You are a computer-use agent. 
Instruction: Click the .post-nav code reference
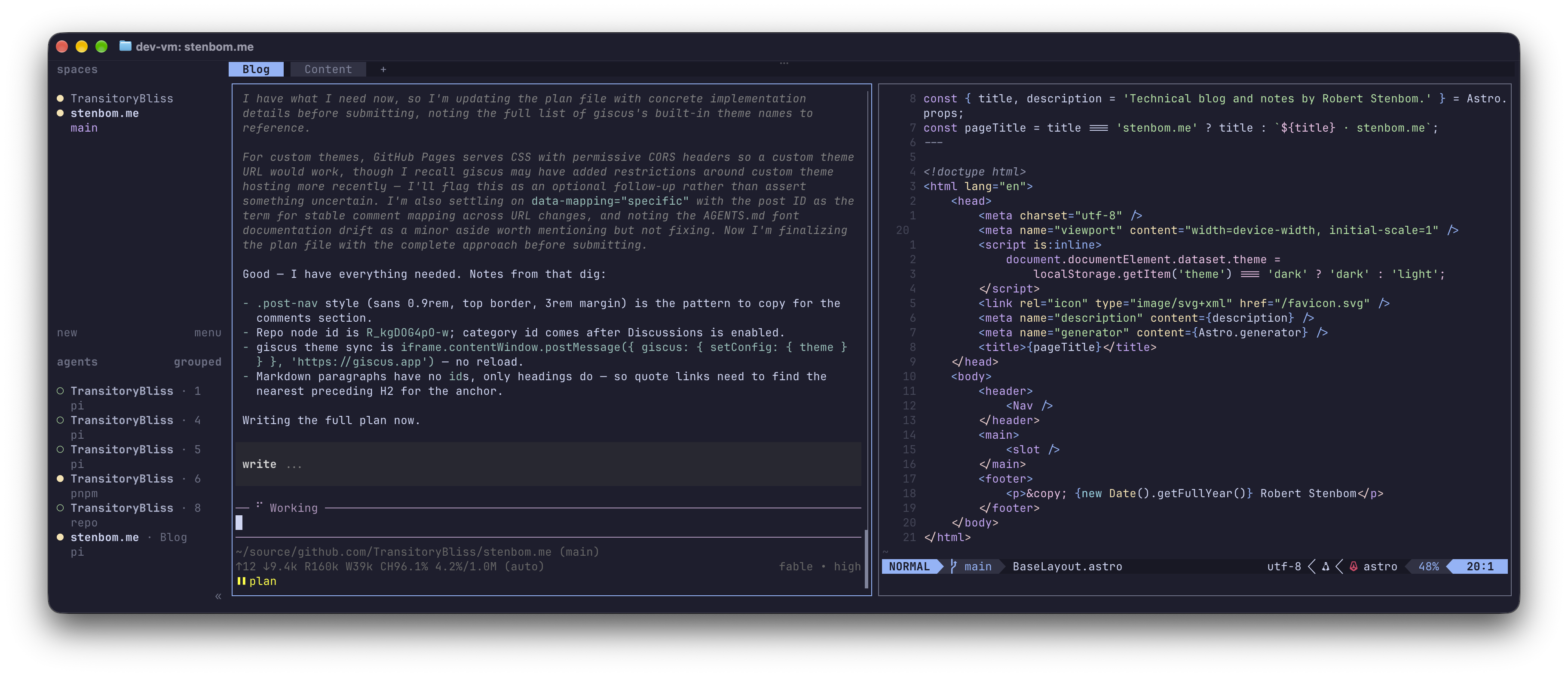pyautogui.click(x=287, y=304)
